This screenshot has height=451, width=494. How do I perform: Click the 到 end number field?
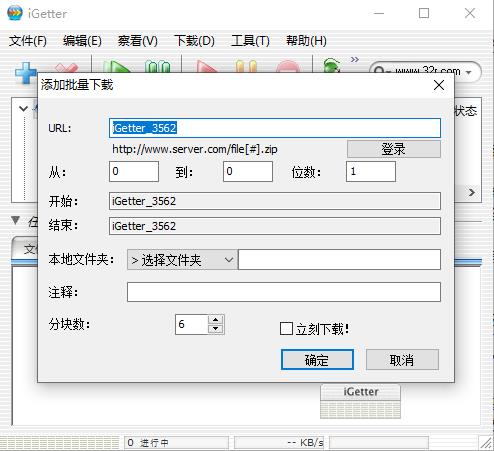pos(248,171)
